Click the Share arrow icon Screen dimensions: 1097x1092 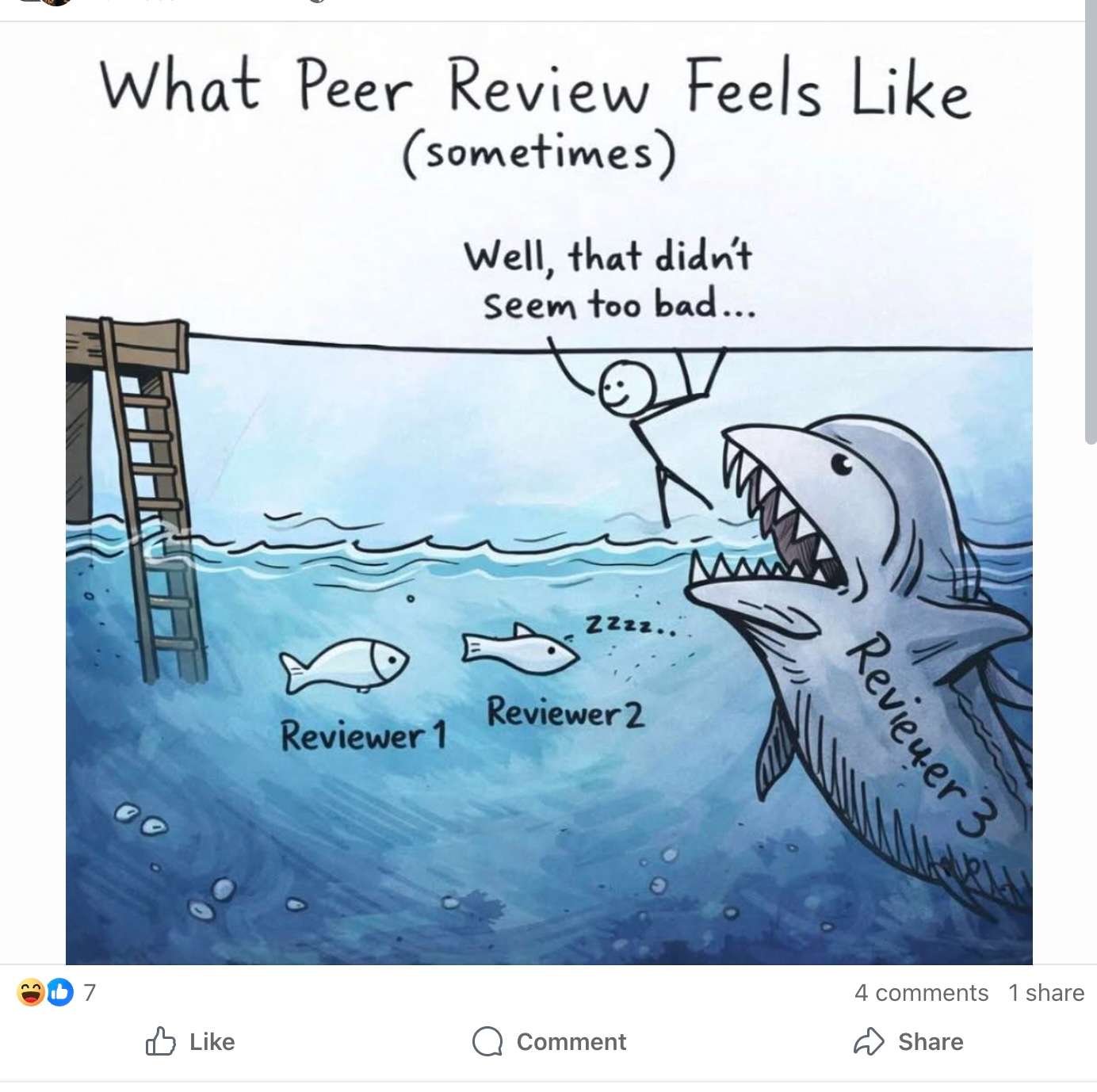pyautogui.click(x=869, y=1041)
